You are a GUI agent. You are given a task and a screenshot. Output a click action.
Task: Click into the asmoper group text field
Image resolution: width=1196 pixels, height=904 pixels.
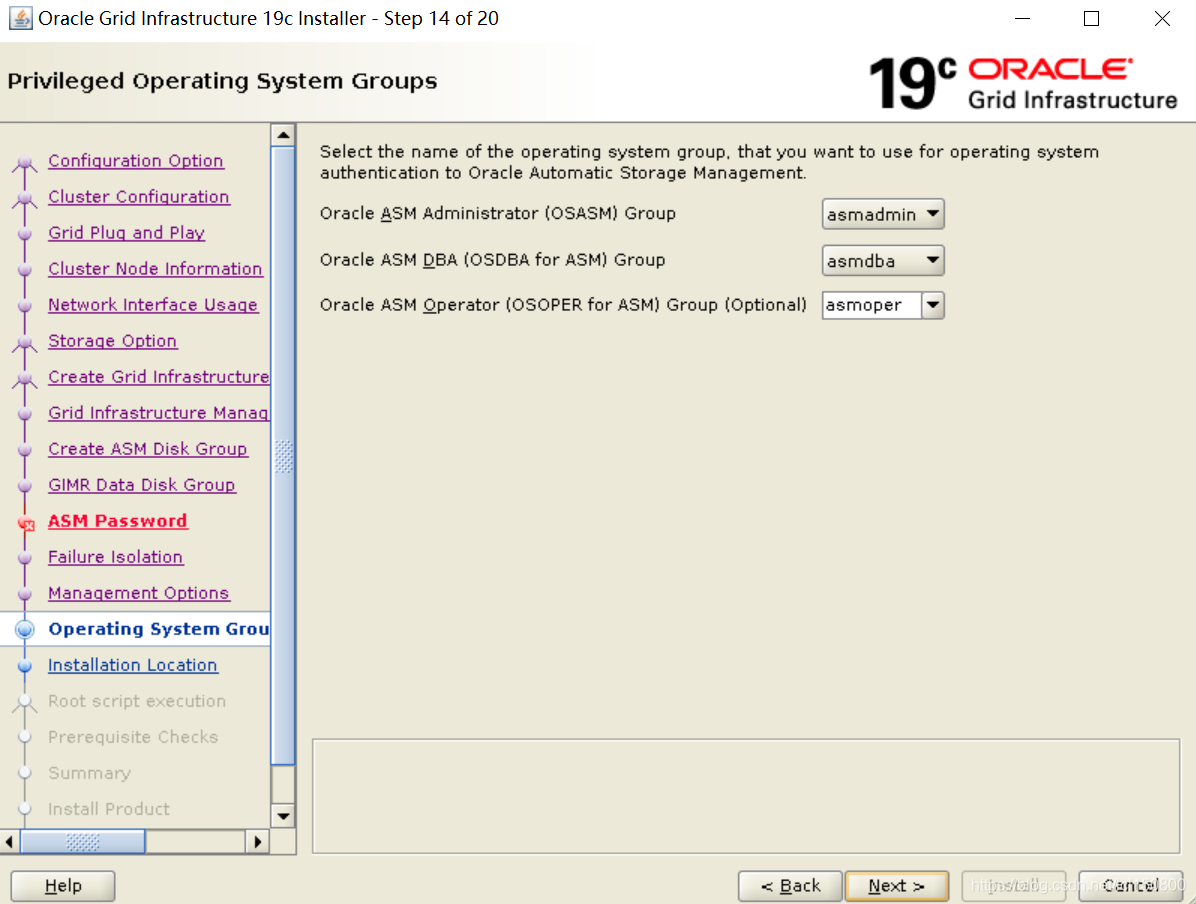(x=872, y=305)
